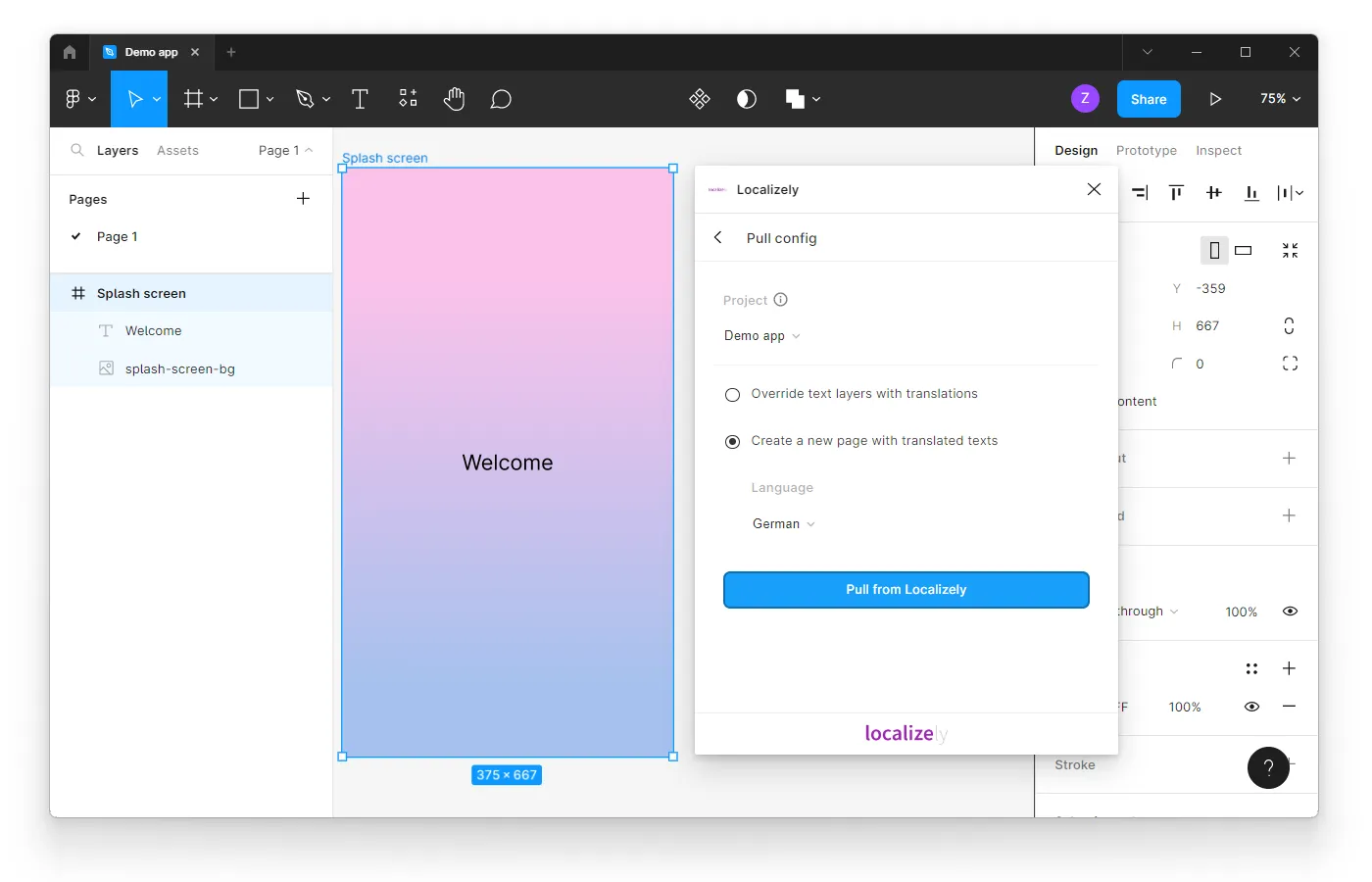Select Create a new page radio option
Screen dimensions: 1372x882
732,442
